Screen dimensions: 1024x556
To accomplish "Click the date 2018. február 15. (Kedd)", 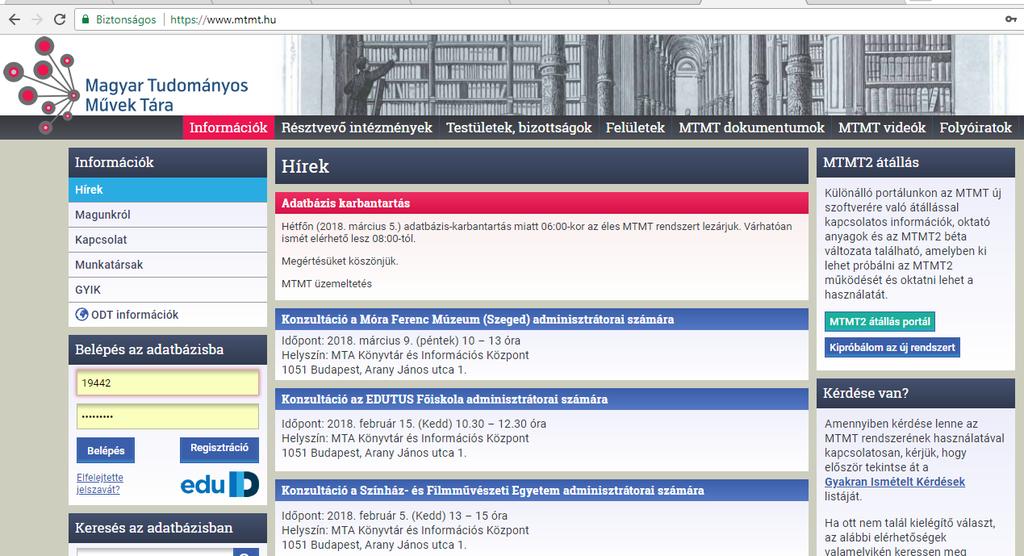I will [389, 423].
